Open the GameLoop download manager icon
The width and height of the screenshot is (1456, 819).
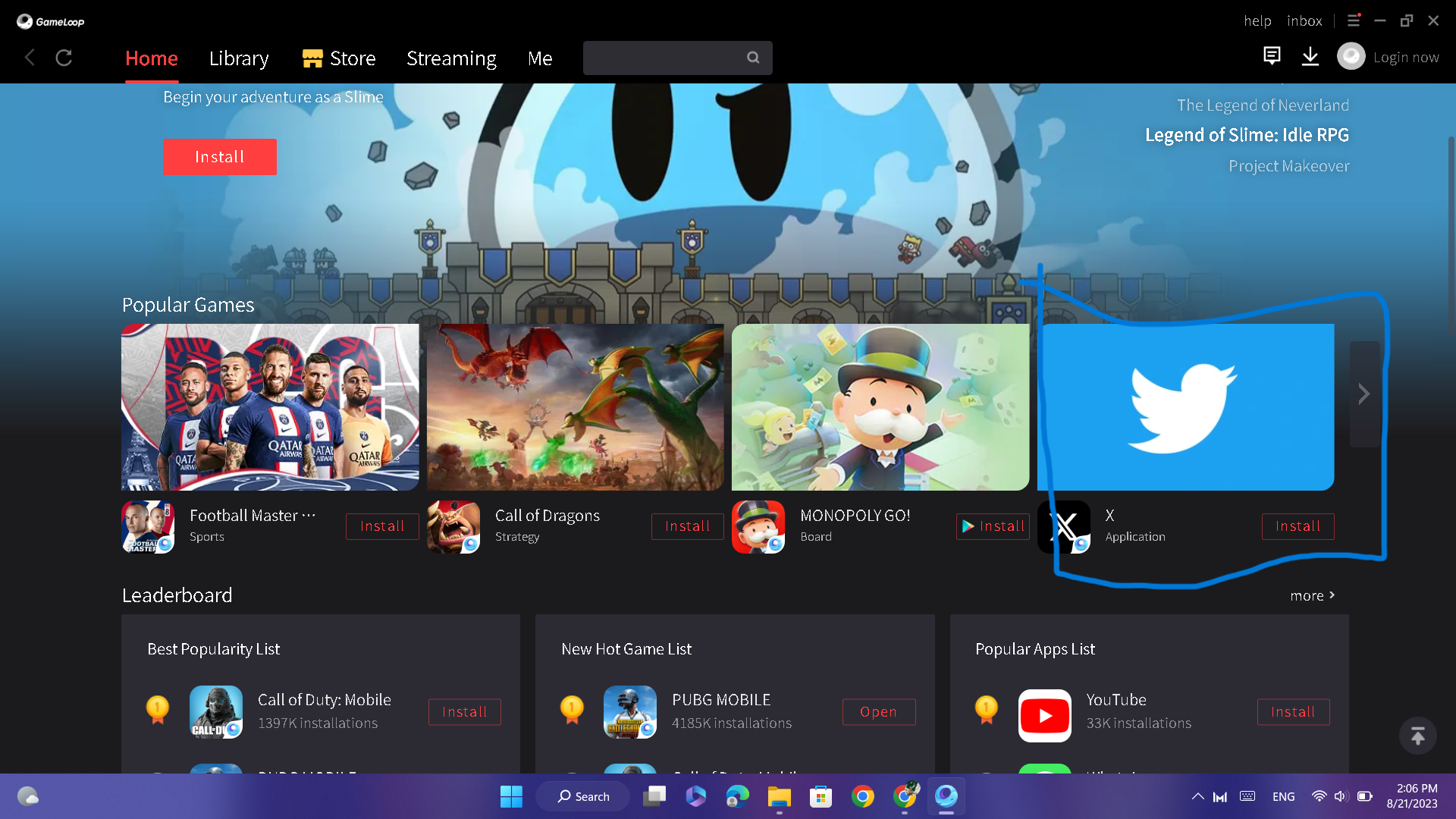1311,57
